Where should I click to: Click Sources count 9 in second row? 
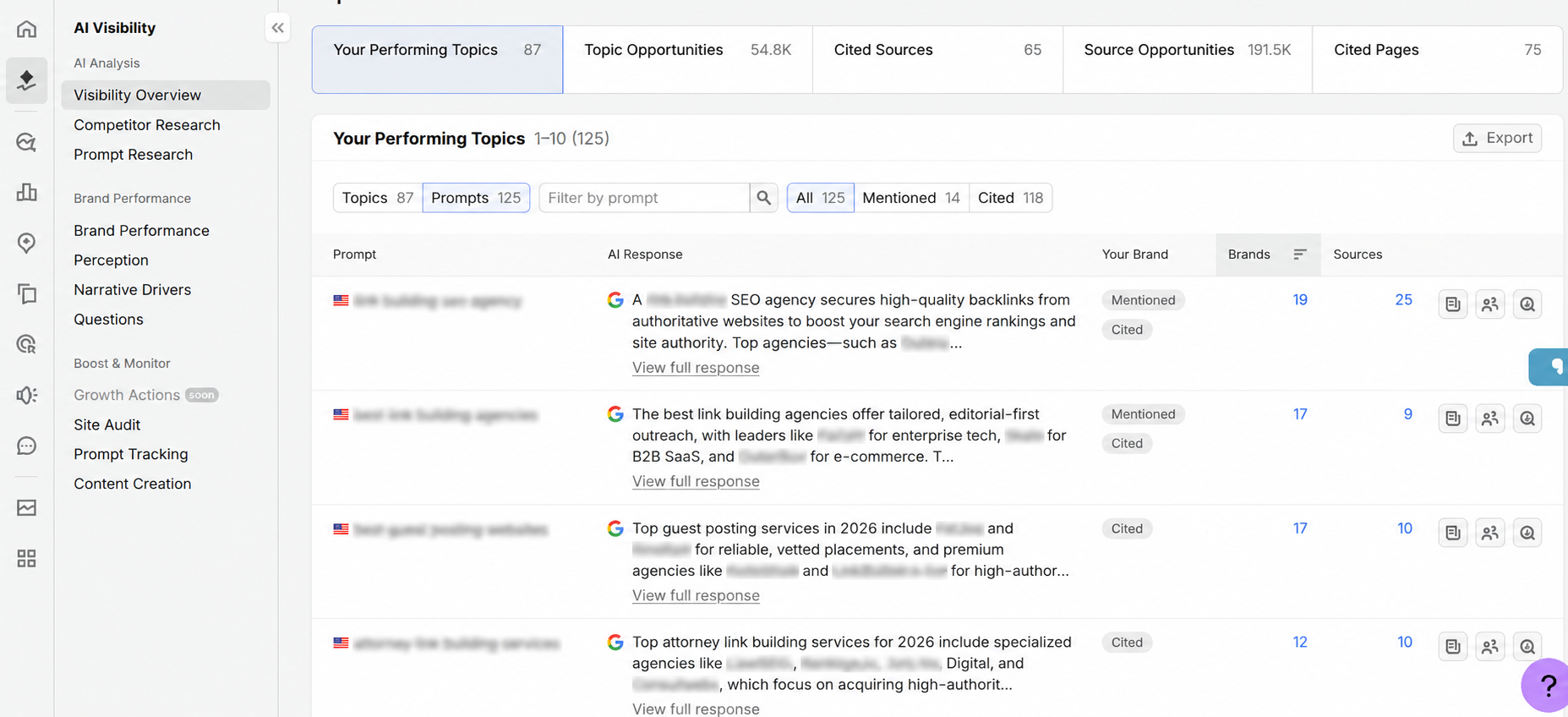(x=1408, y=414)
